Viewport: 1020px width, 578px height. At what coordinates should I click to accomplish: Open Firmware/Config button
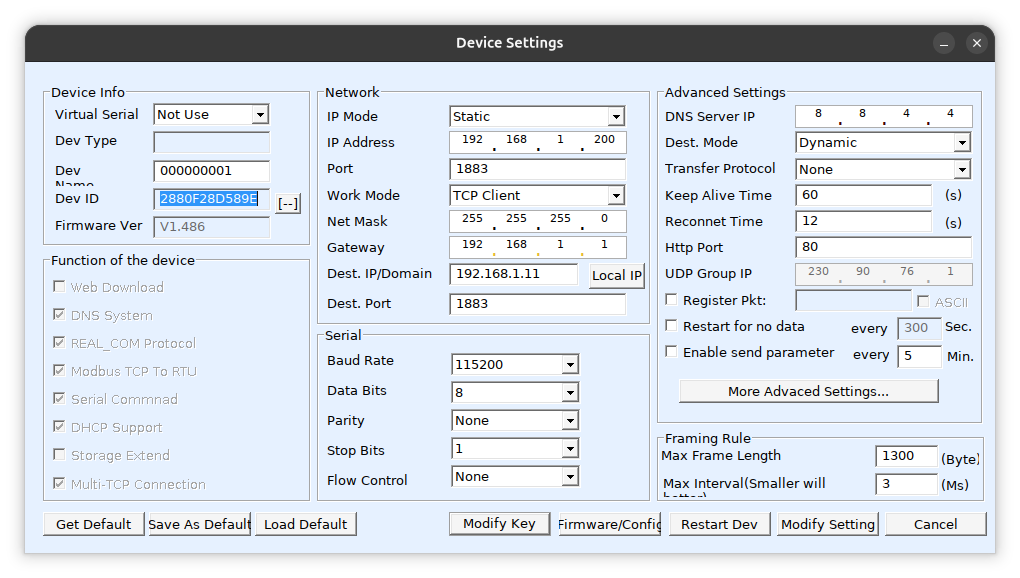coord(610,524)
